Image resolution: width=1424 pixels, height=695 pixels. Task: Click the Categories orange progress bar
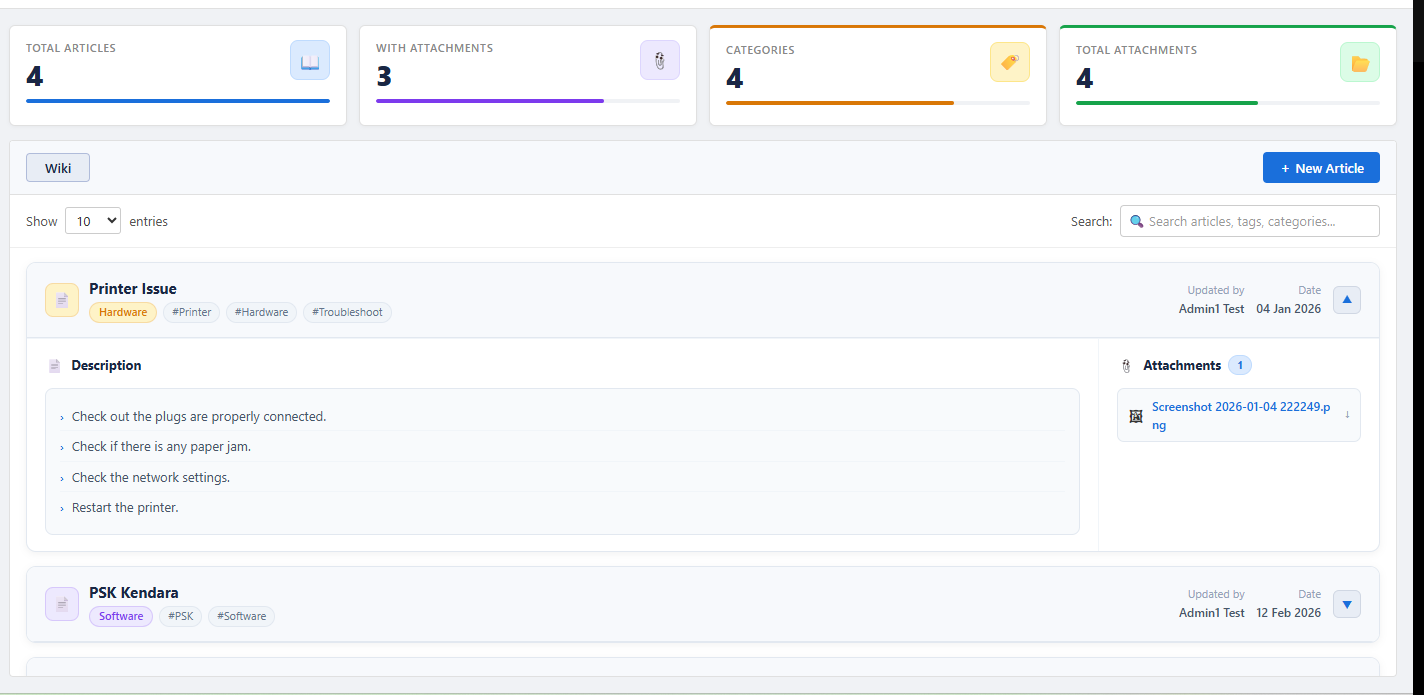(840, 103)
